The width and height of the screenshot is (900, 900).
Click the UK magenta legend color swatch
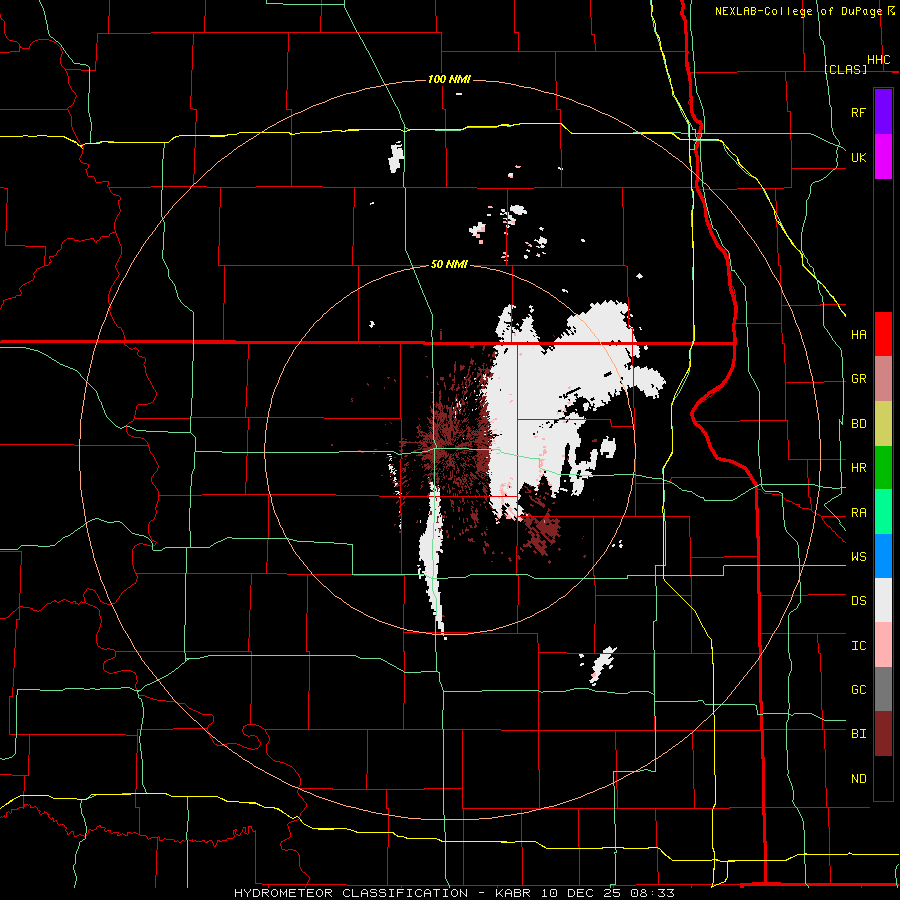[x=883, y=156]
